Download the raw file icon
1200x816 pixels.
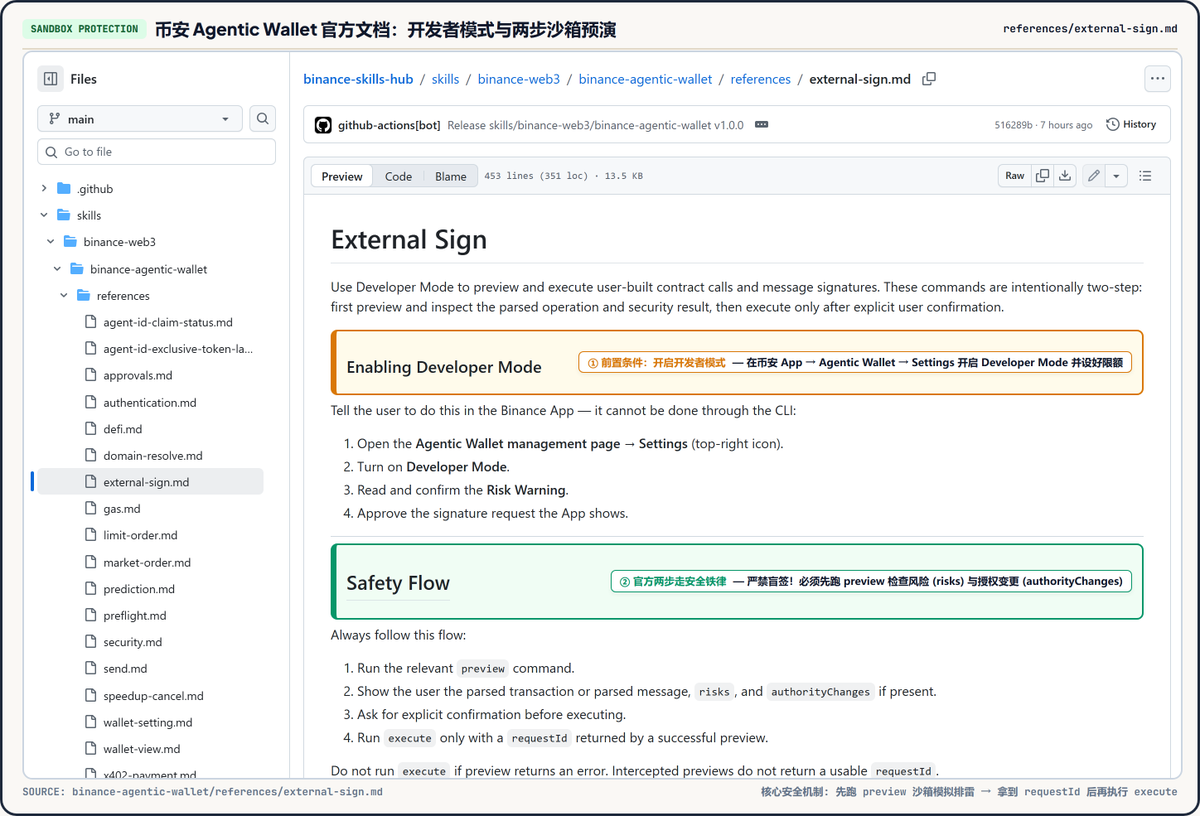(x=1065, y=176)
